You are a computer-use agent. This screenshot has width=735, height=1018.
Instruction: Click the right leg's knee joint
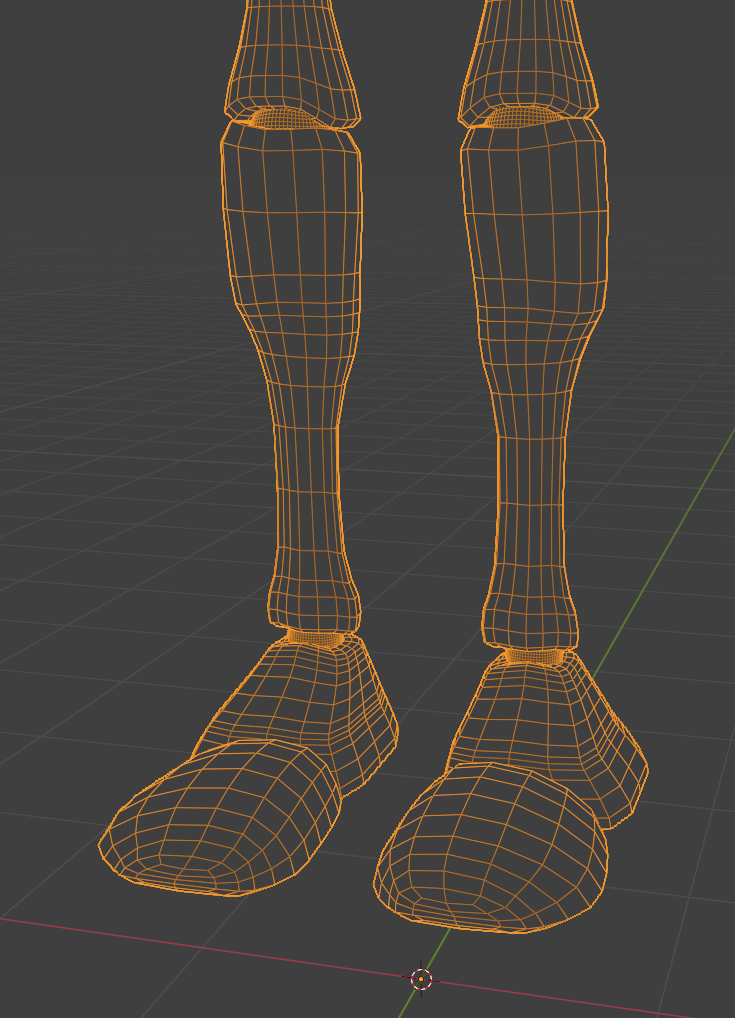point(528,117)
